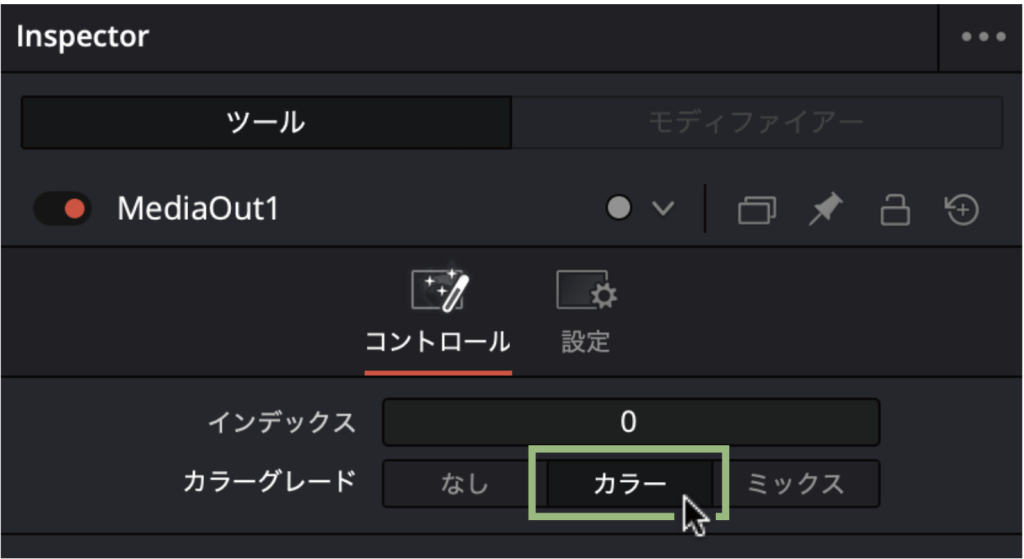Toggle the lock icon for MediaOut1
The width and height of the screenshot is (1024, 559).
click(893, 210)
